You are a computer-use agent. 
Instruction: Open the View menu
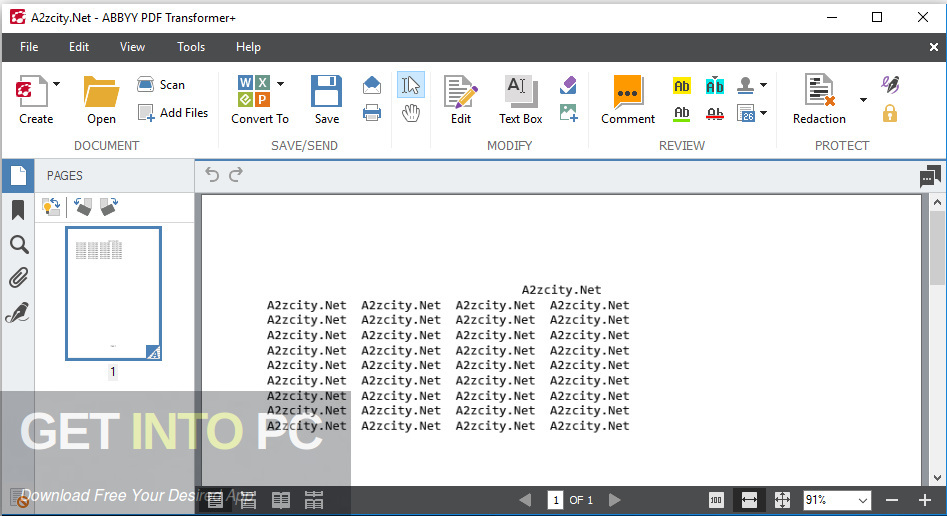pos(132,47)
